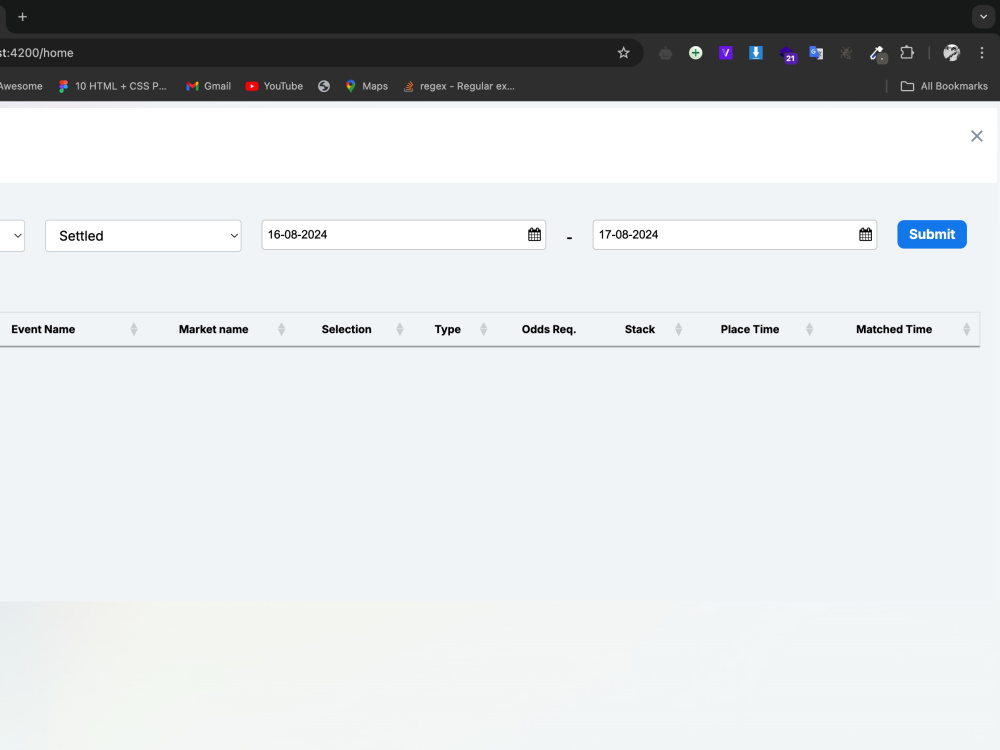Viewport: 1000px width, 750px height.
Task: Bookmark this page with the star icon
Action: point(624,53)
